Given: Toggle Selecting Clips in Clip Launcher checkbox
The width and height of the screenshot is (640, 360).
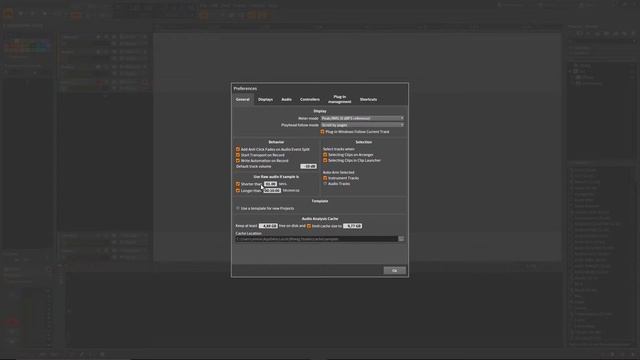Looking at the screenshot, I should tap(325, 160).
